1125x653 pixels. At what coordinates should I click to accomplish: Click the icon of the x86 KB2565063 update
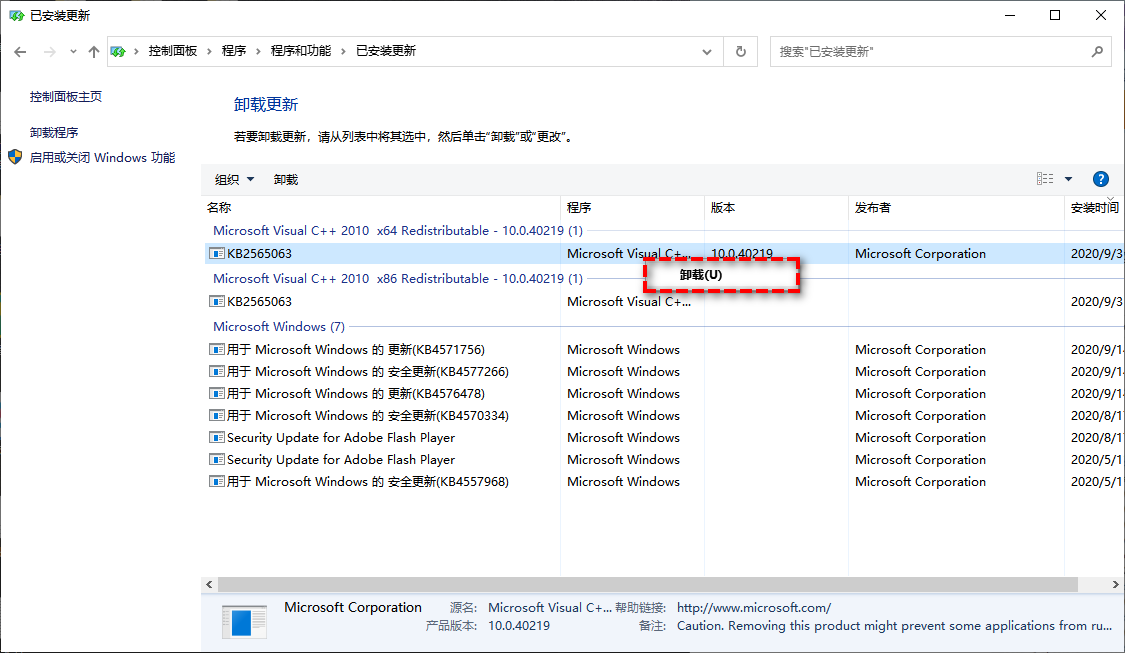216,301
